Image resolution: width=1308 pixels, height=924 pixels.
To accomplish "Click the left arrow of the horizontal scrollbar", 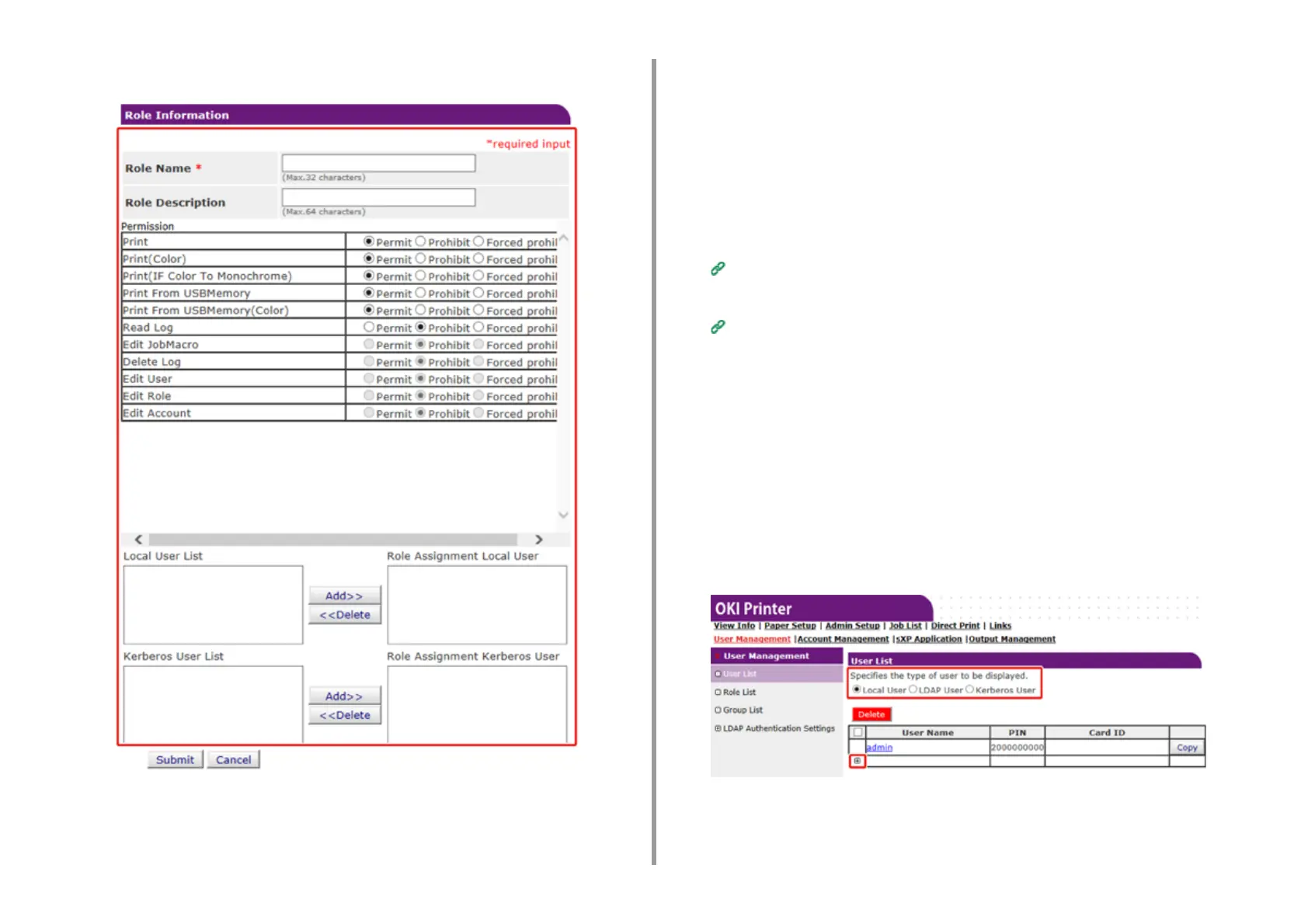I will coord(138,540).
